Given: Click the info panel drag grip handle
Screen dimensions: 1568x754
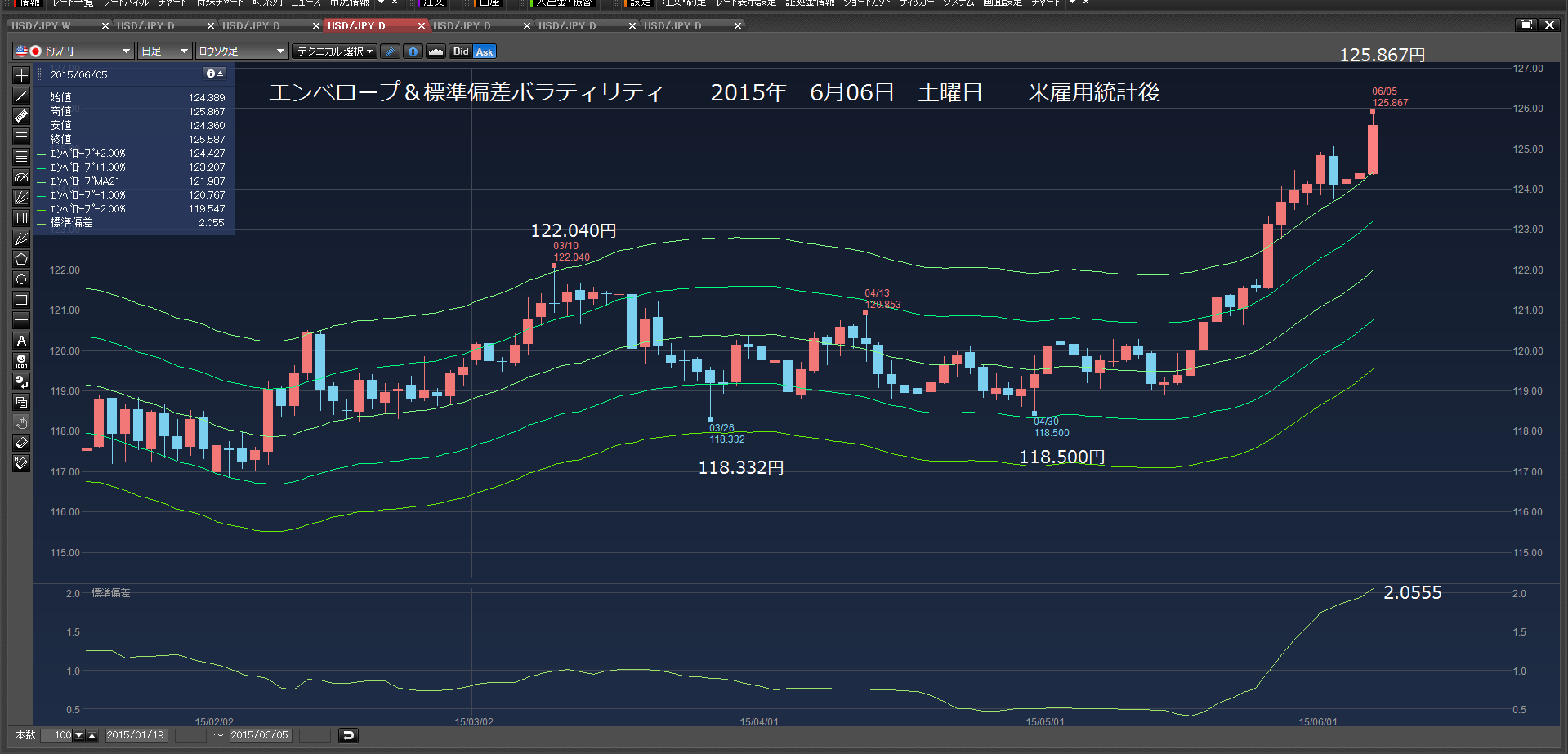Looking at the screenshot, I should coord(41,74).
